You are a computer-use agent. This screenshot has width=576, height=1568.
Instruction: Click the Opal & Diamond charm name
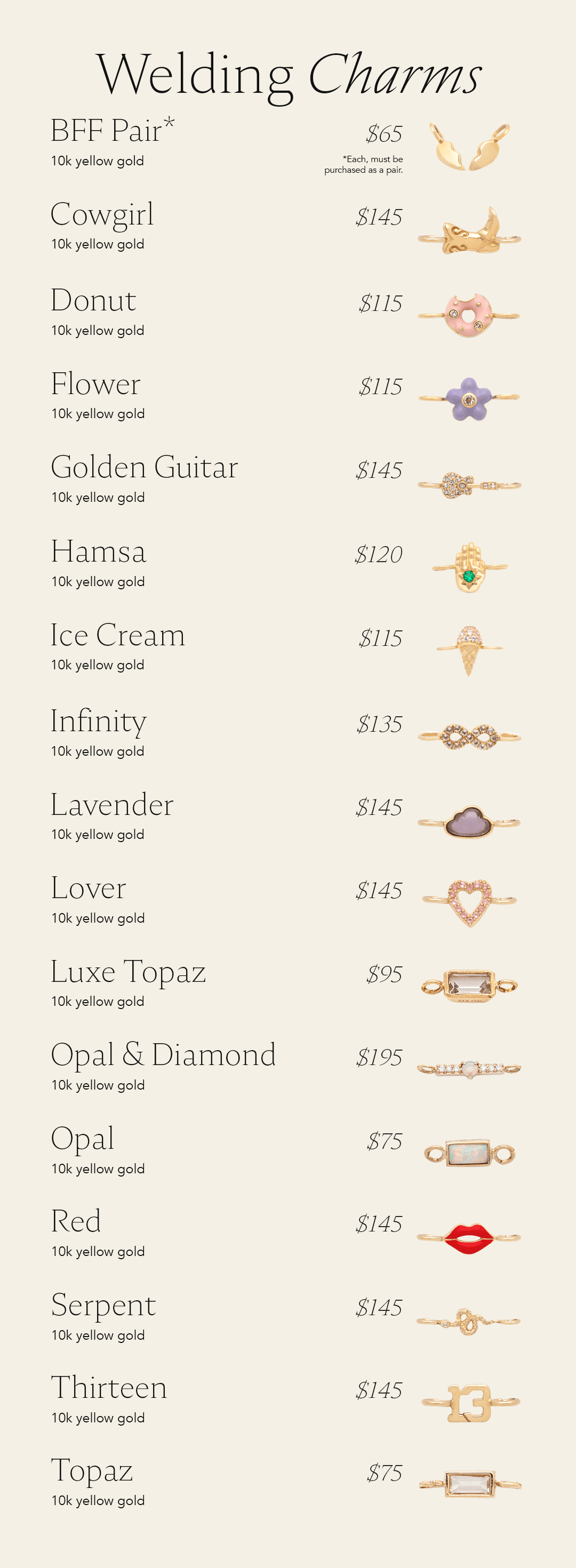click(163, 1055)
